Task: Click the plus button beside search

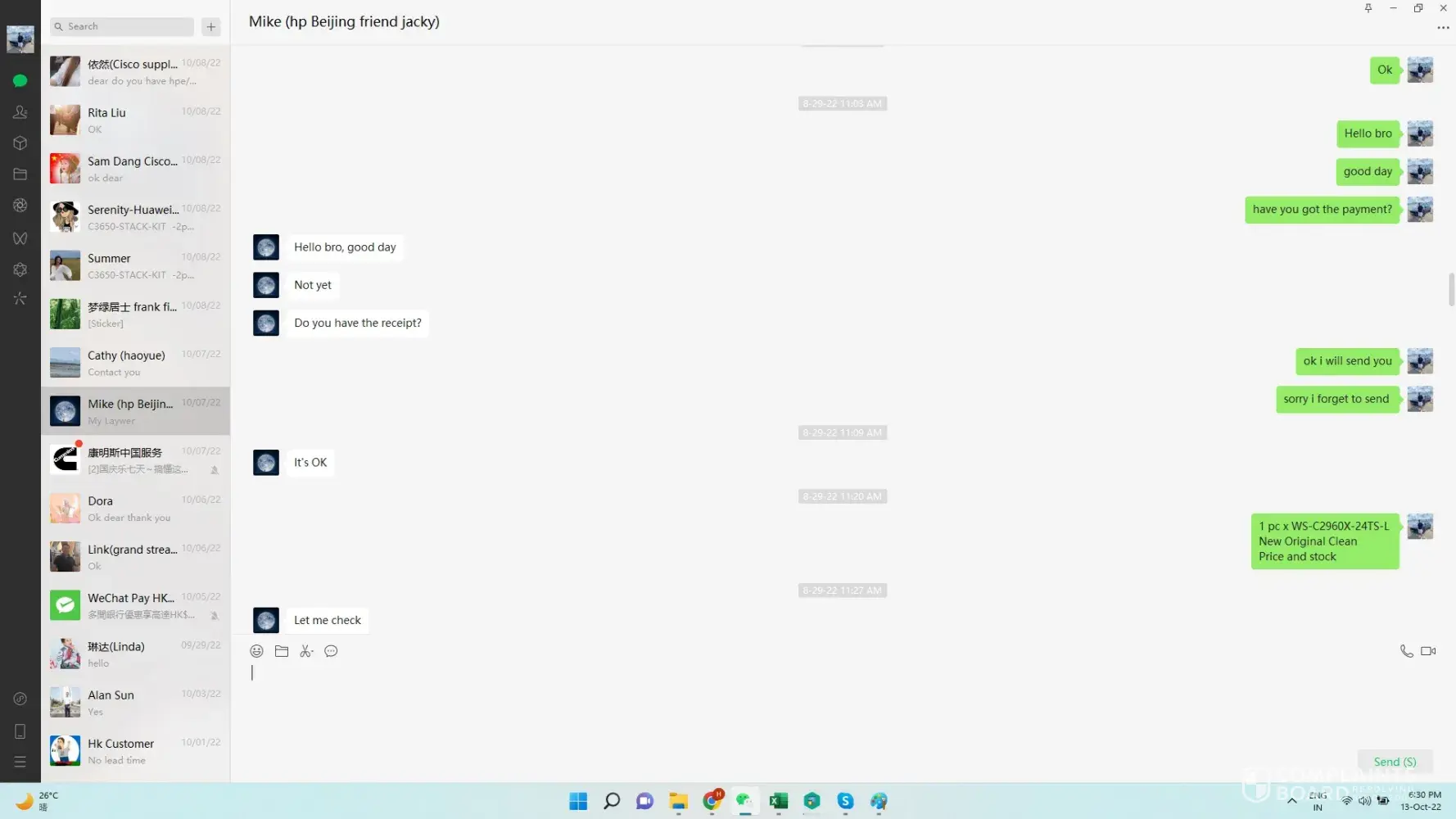Action: pyautogui.click(x=211, y=27)
